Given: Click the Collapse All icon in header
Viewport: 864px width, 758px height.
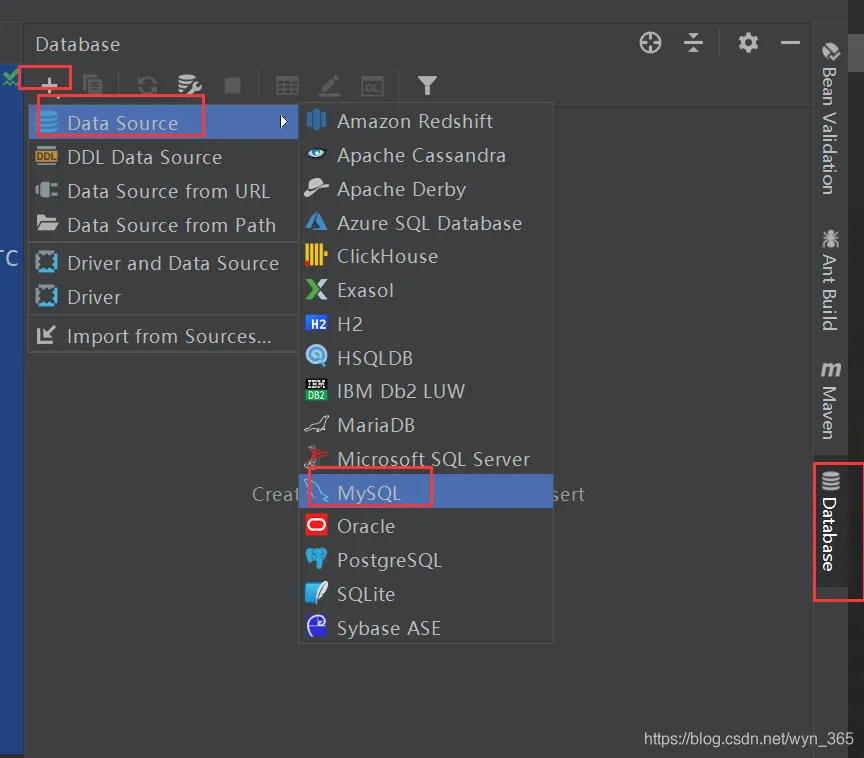Looking at the screenshot, I should pos(693,42).
